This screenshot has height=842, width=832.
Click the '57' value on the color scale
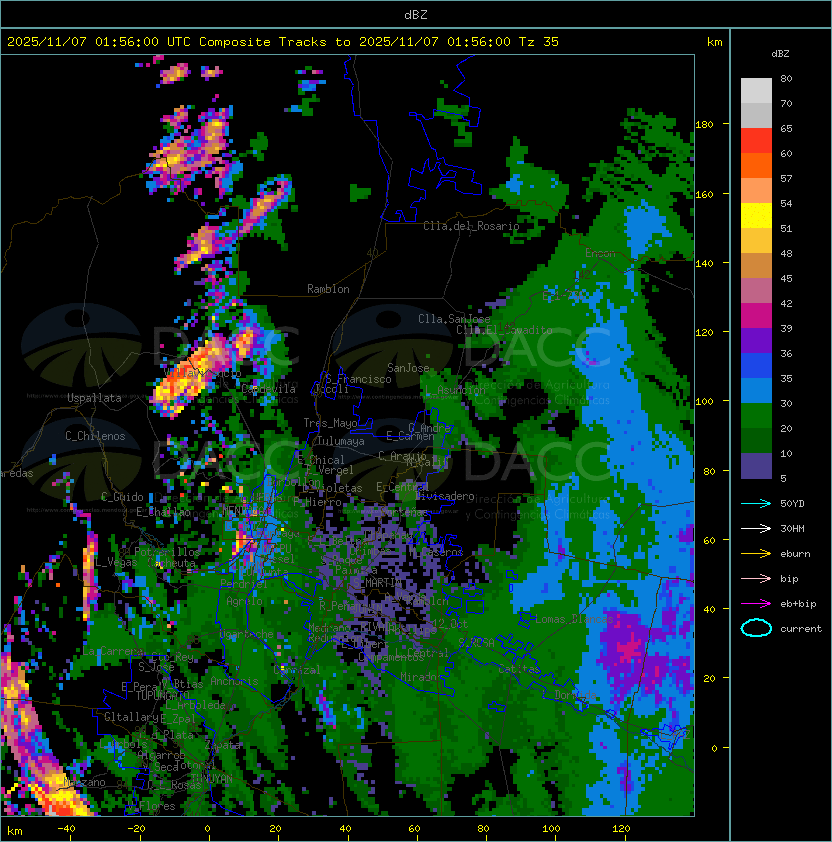[x=786, y=178]
